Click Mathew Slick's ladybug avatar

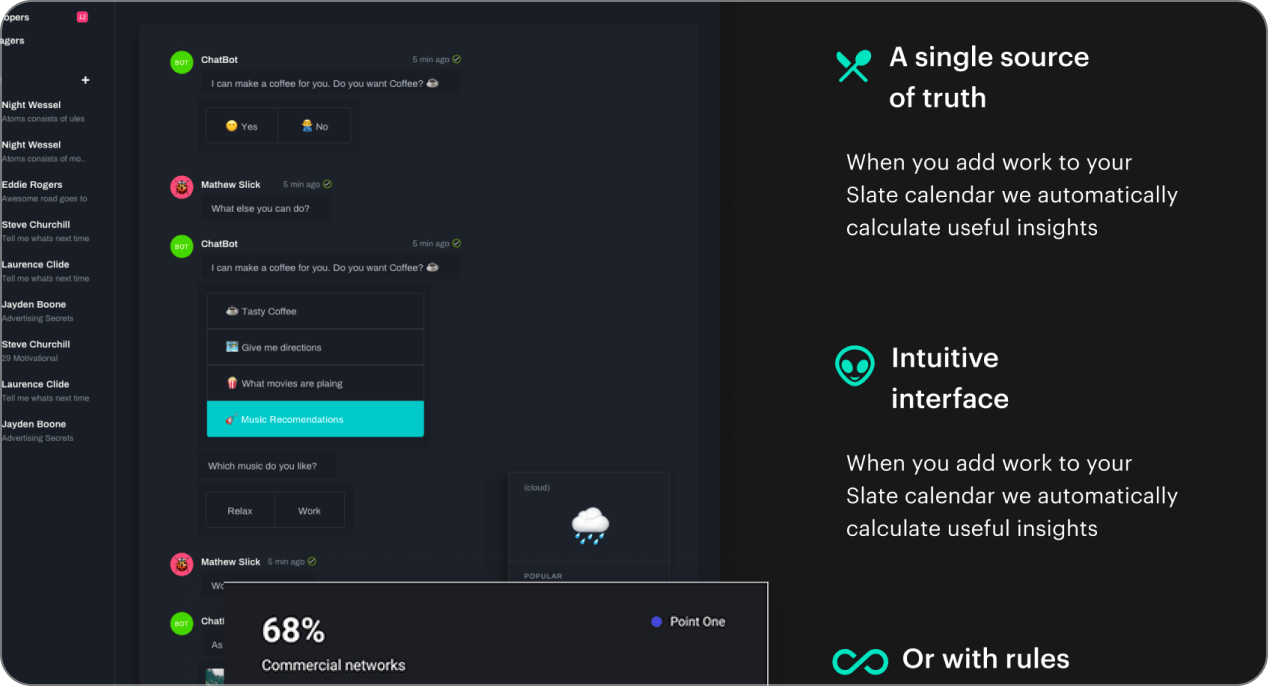point(181,187)
